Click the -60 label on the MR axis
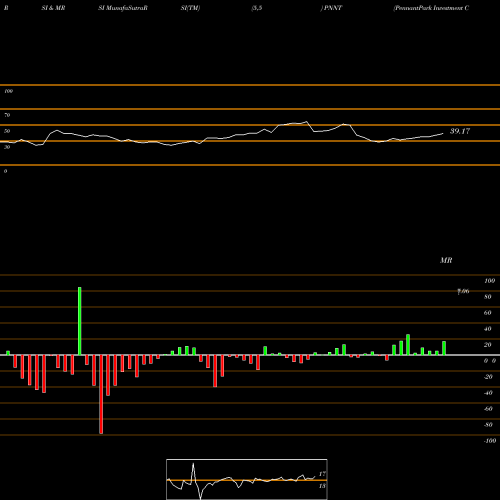Image resolution: width=500 pixels, height=500 pixels. pyautogui.click(x=488, y=409)
